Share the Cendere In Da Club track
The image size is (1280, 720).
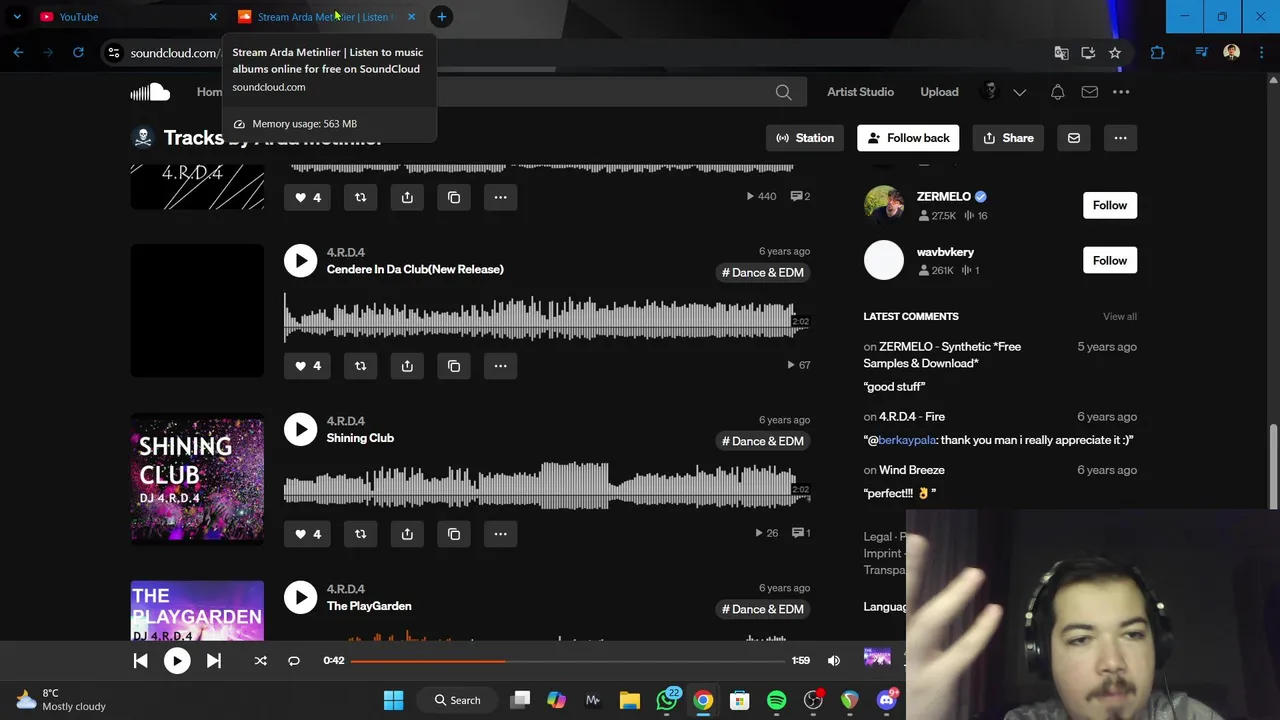point(407,366)
